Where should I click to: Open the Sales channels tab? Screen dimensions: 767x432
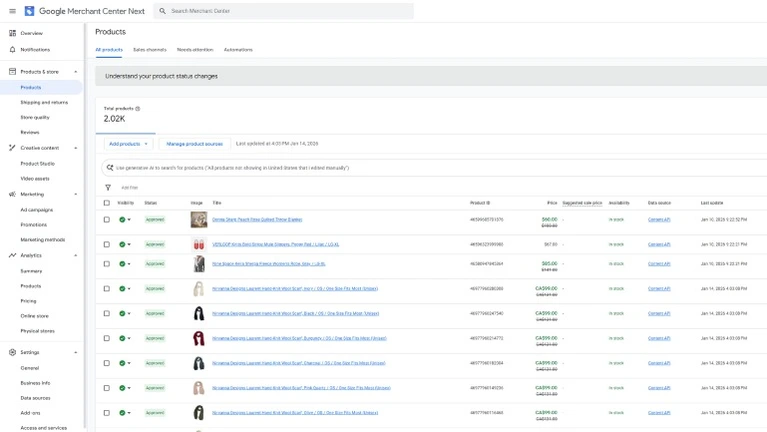(x=150, y=49)
